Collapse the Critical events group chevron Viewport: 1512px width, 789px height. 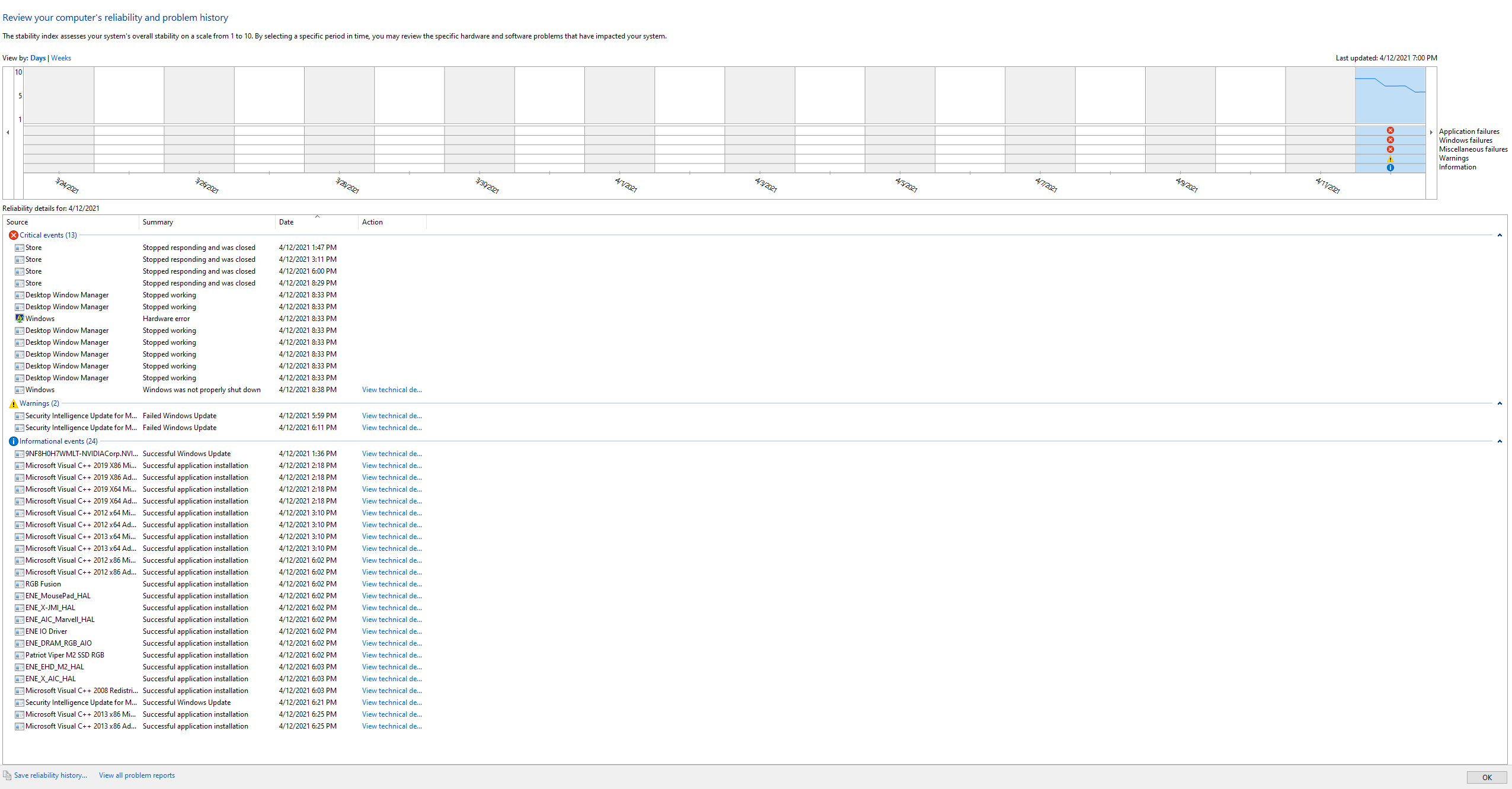pyautogui.click(x=1500, y=235)
